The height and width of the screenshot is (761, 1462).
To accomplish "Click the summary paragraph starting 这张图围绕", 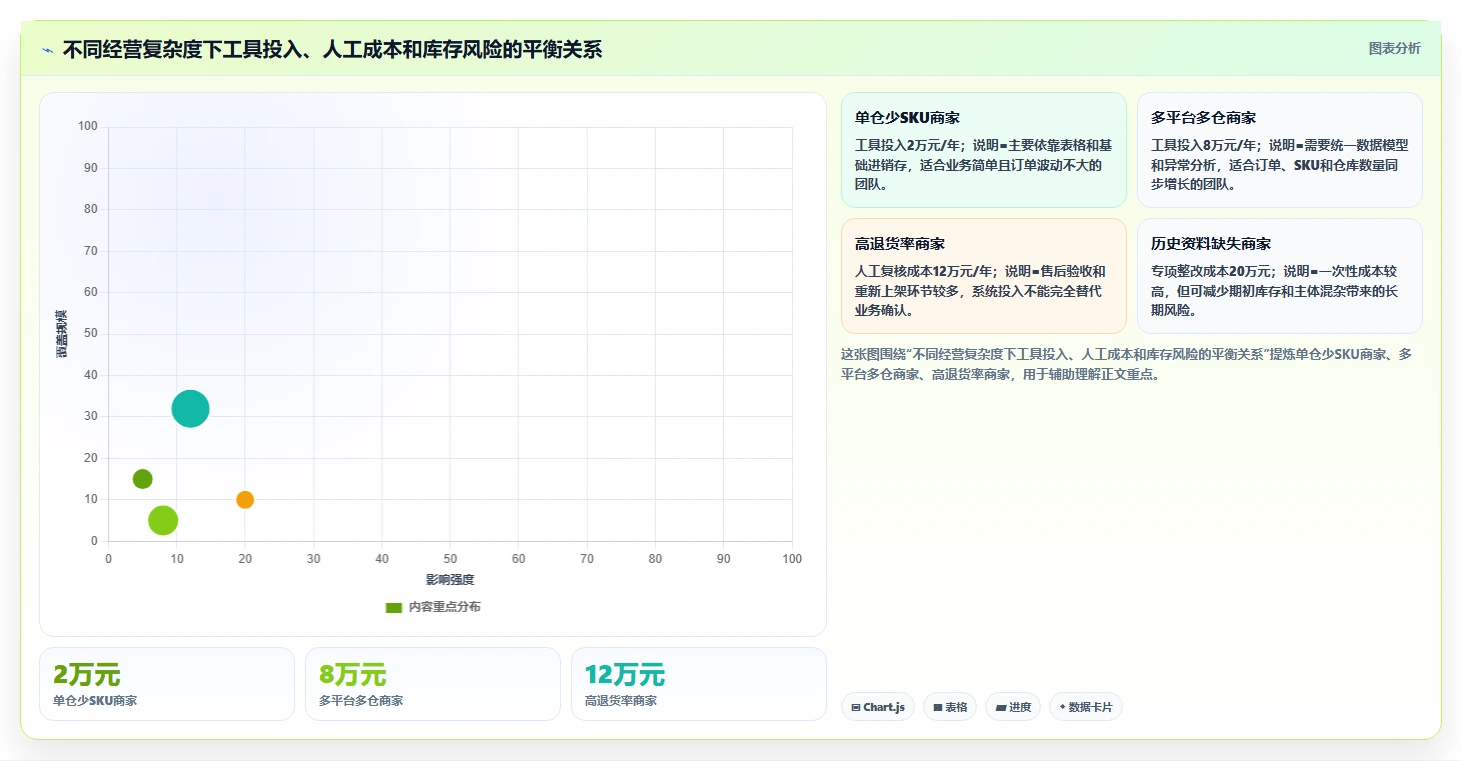I will [x=1127, y=364].
